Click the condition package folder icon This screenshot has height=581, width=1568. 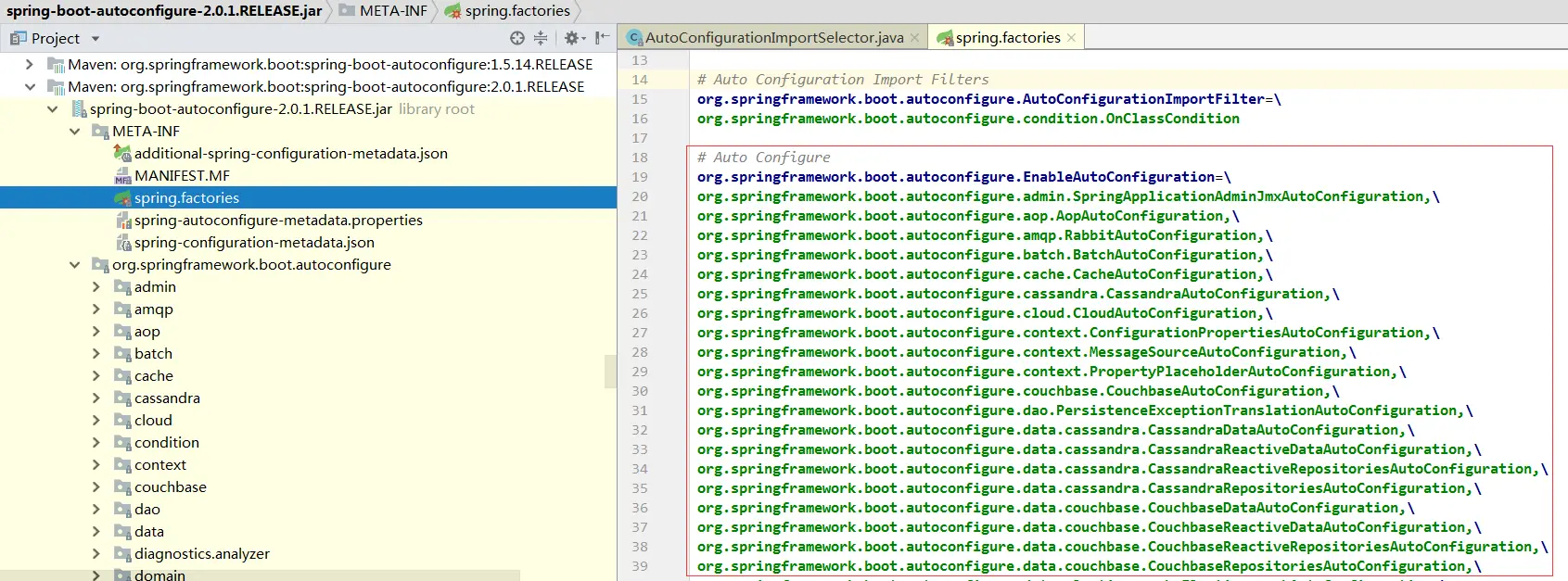click(122, 443)
